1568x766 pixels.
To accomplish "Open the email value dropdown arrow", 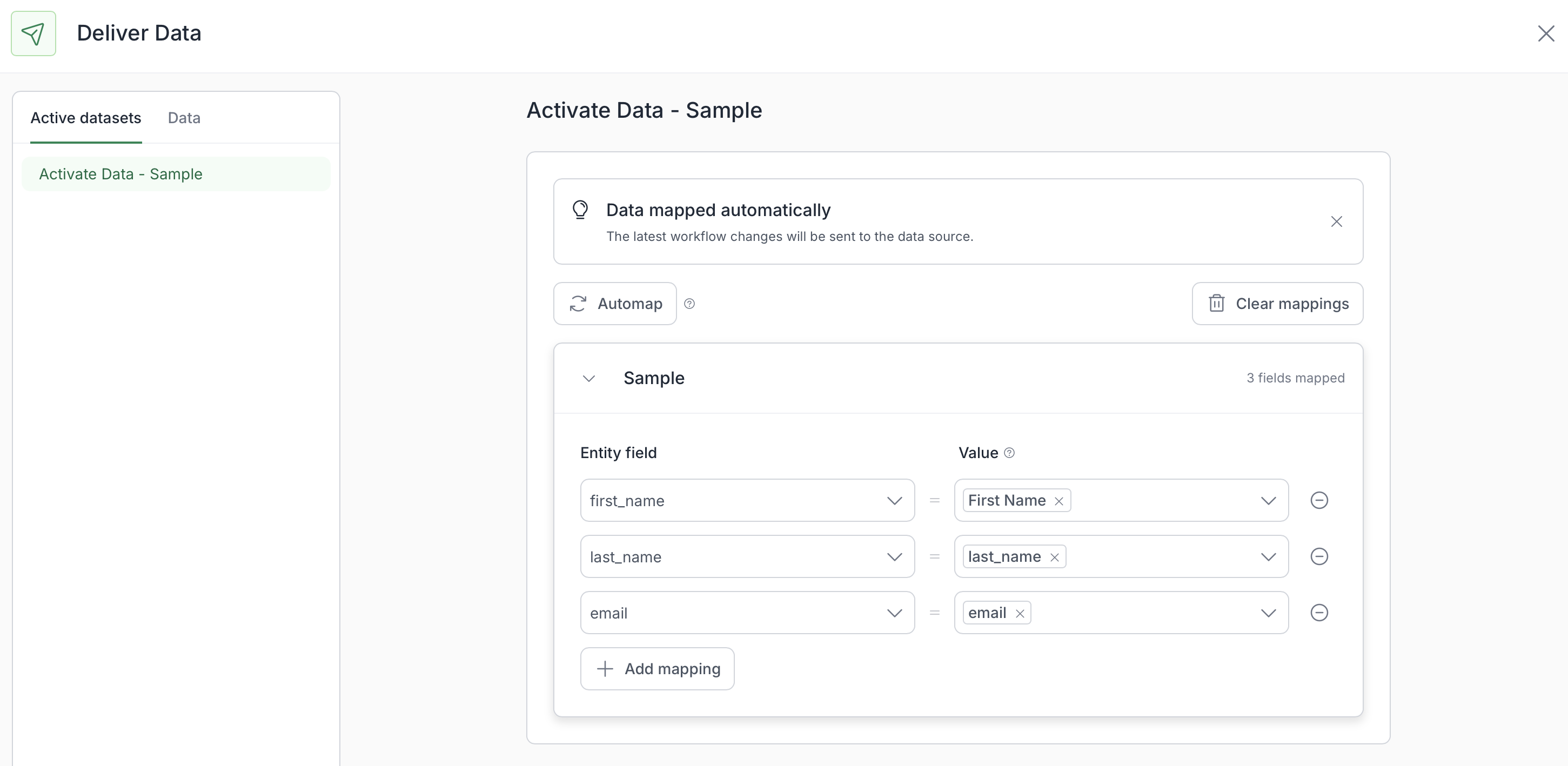I will 1268,613.
